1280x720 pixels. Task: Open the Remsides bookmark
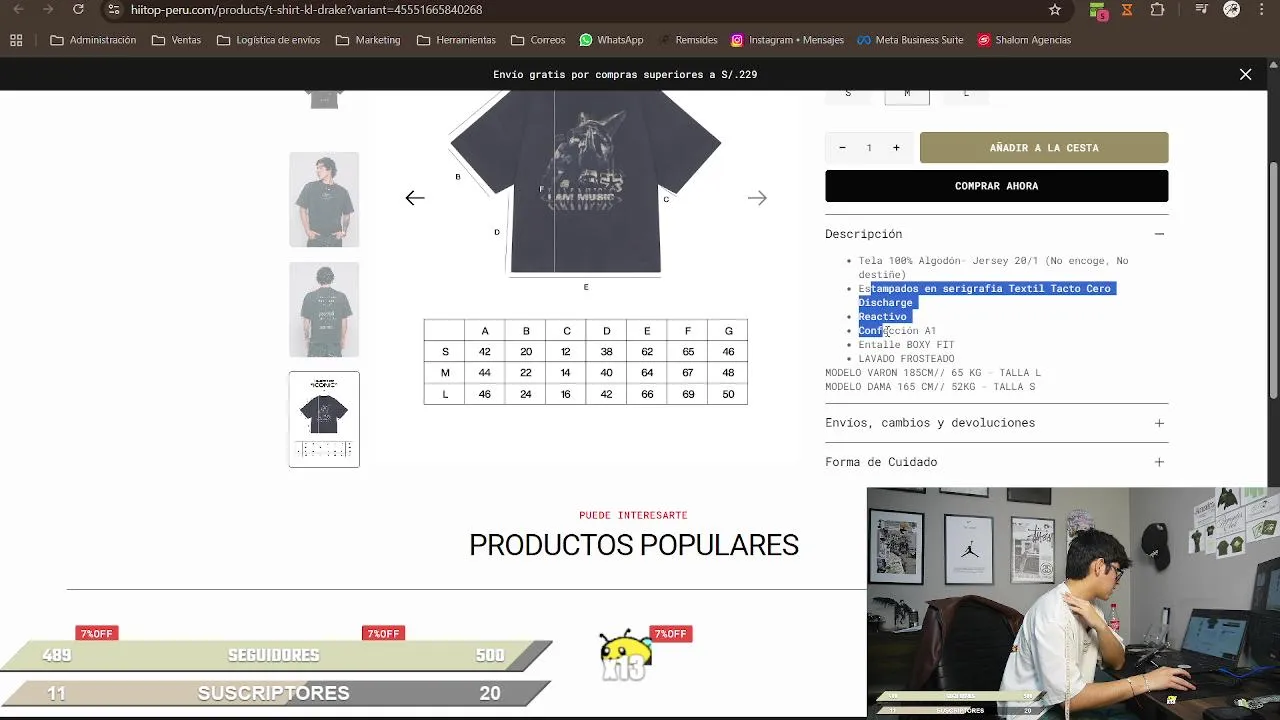click(688, 40)
